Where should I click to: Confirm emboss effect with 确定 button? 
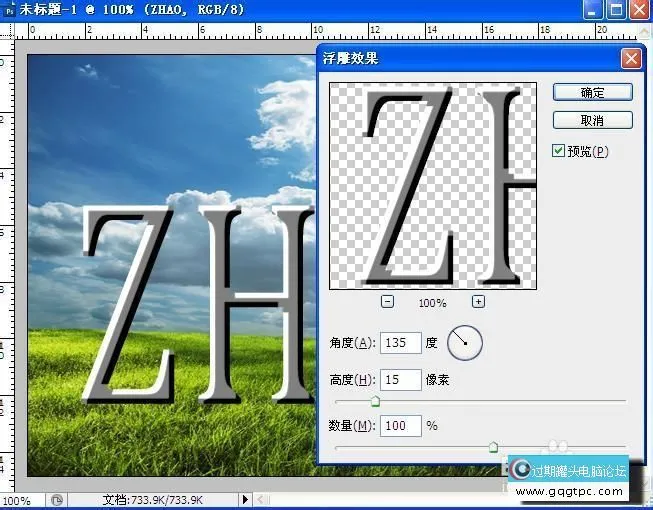593,92
